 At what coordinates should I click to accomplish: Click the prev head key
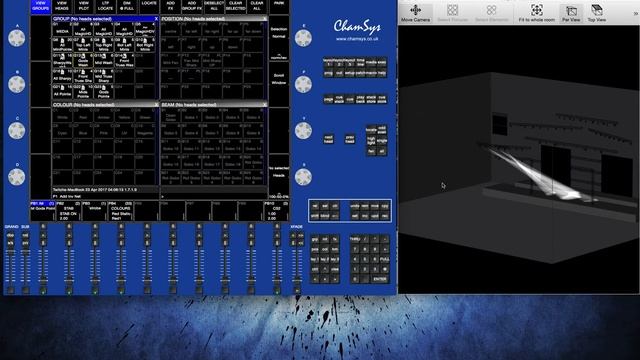(350, 139)
